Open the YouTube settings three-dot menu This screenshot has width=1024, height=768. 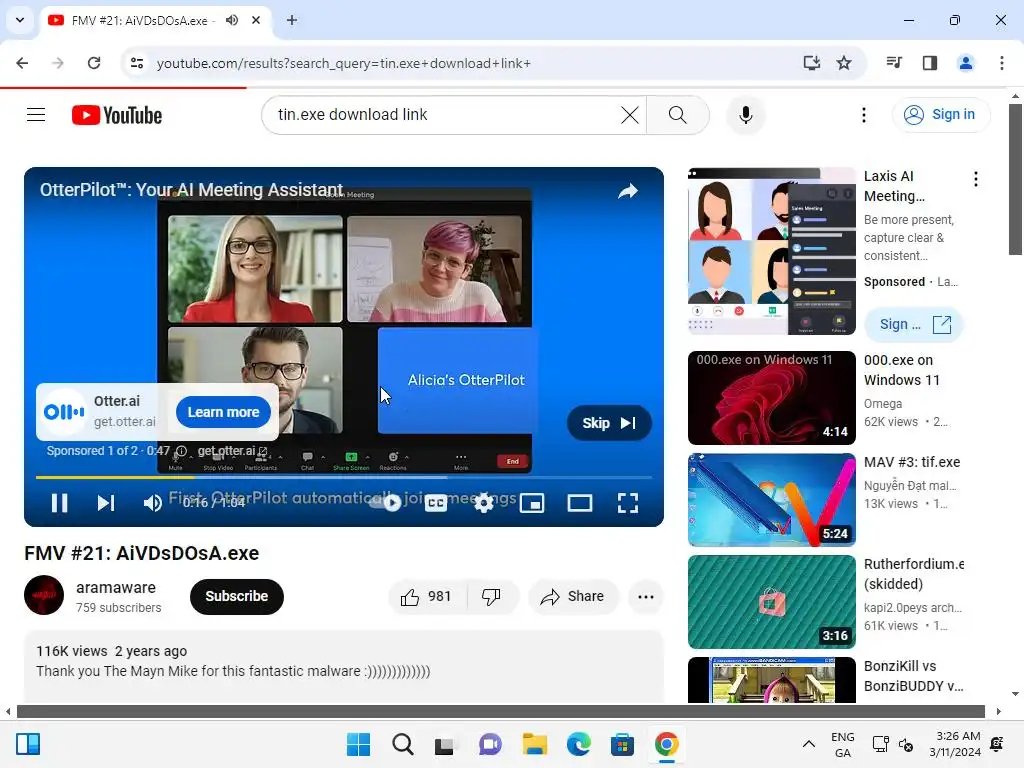863,115
